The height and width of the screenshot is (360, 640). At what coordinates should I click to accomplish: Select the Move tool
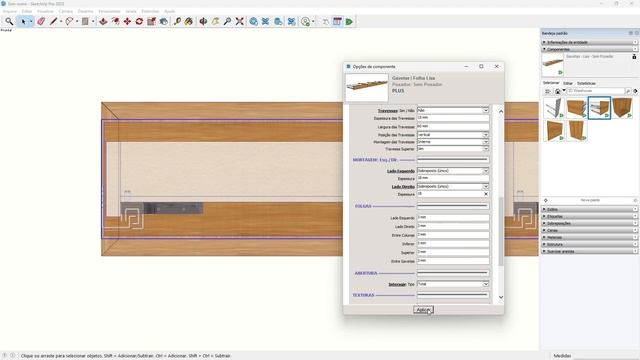point(127,21)
